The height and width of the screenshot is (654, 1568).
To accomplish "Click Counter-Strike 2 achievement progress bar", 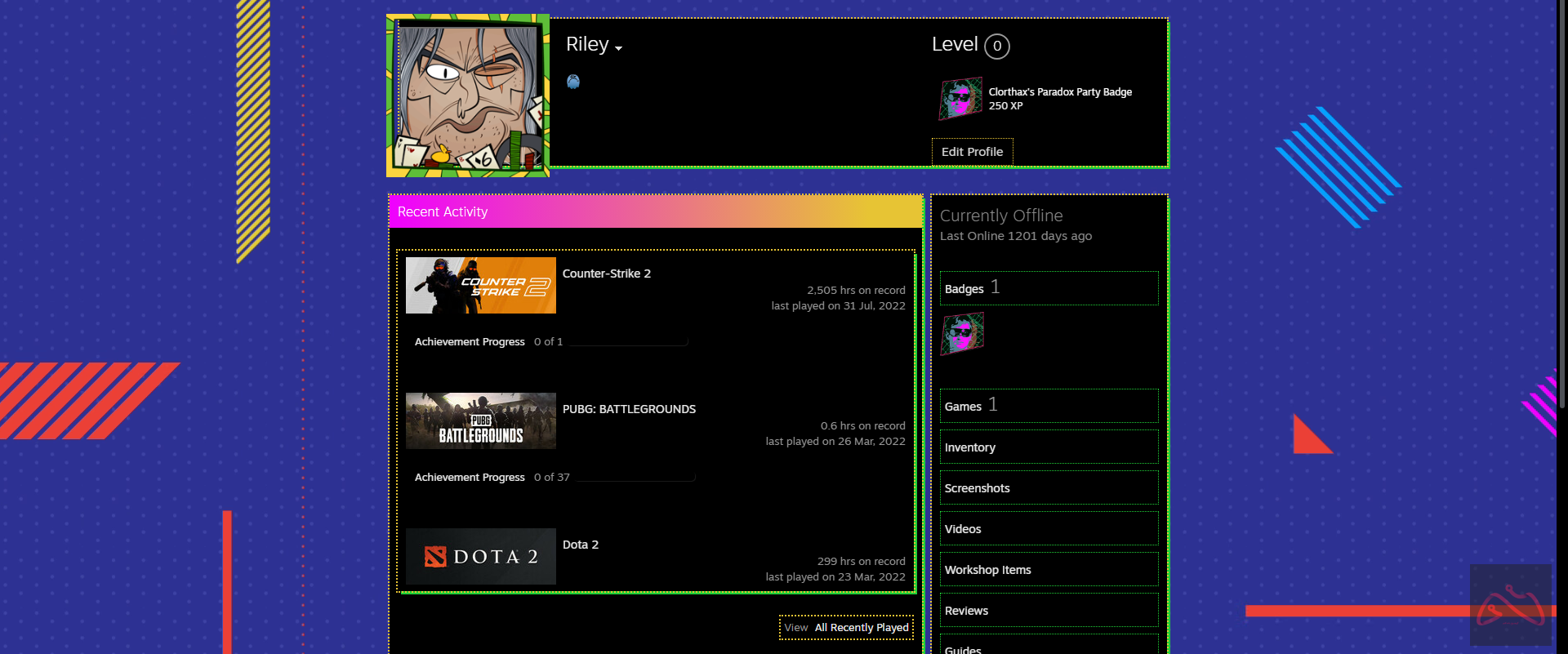I will (629, 343).
